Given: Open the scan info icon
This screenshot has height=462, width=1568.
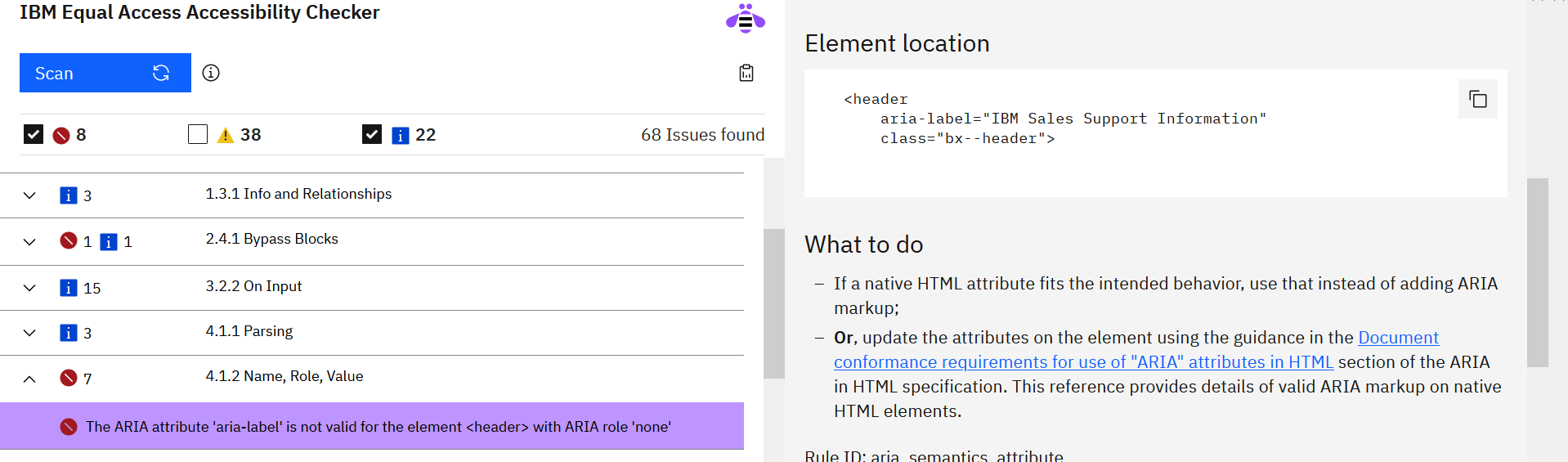Looking at the screenshot, I should coord(211,73).
